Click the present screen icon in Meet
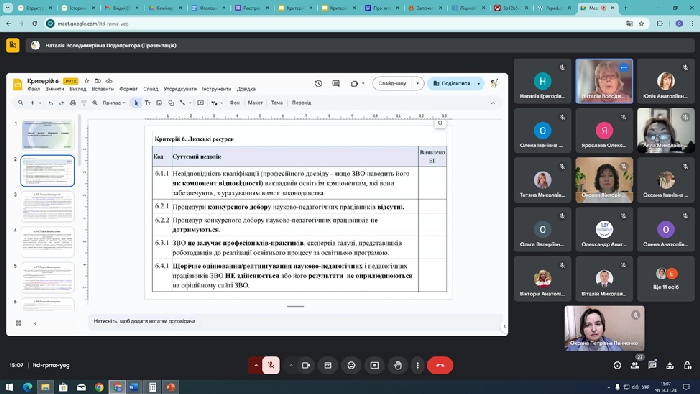 coord(375,365)
